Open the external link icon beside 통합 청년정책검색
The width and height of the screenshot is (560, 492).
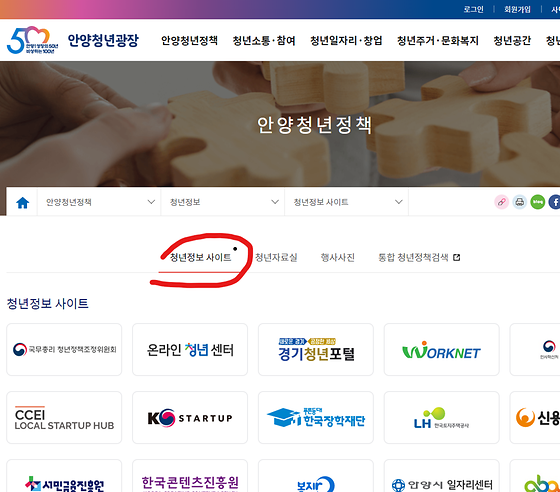click(x=456, y=257)
